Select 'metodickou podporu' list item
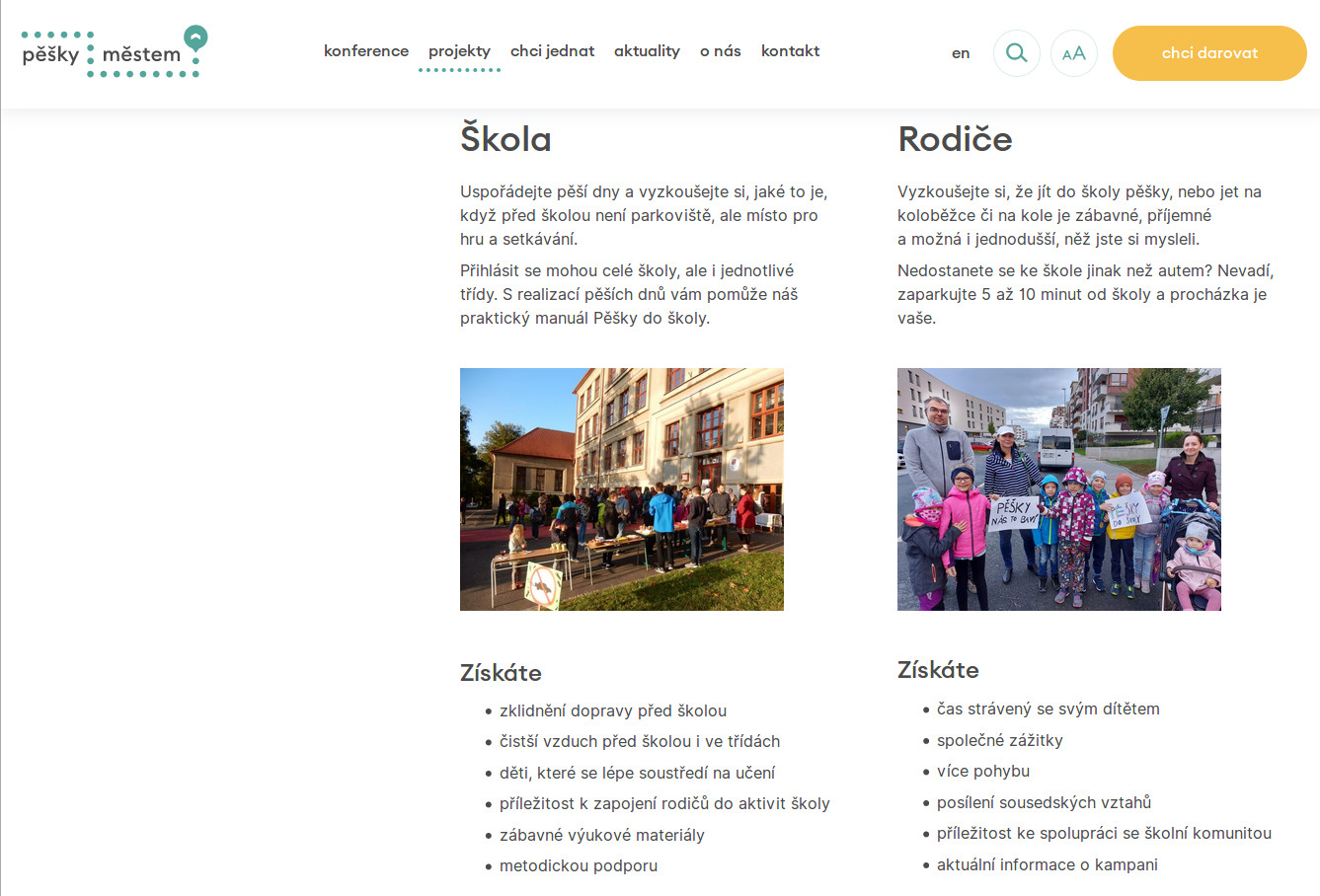Viewport: 1320px width, 896px height. click(579, 865)
